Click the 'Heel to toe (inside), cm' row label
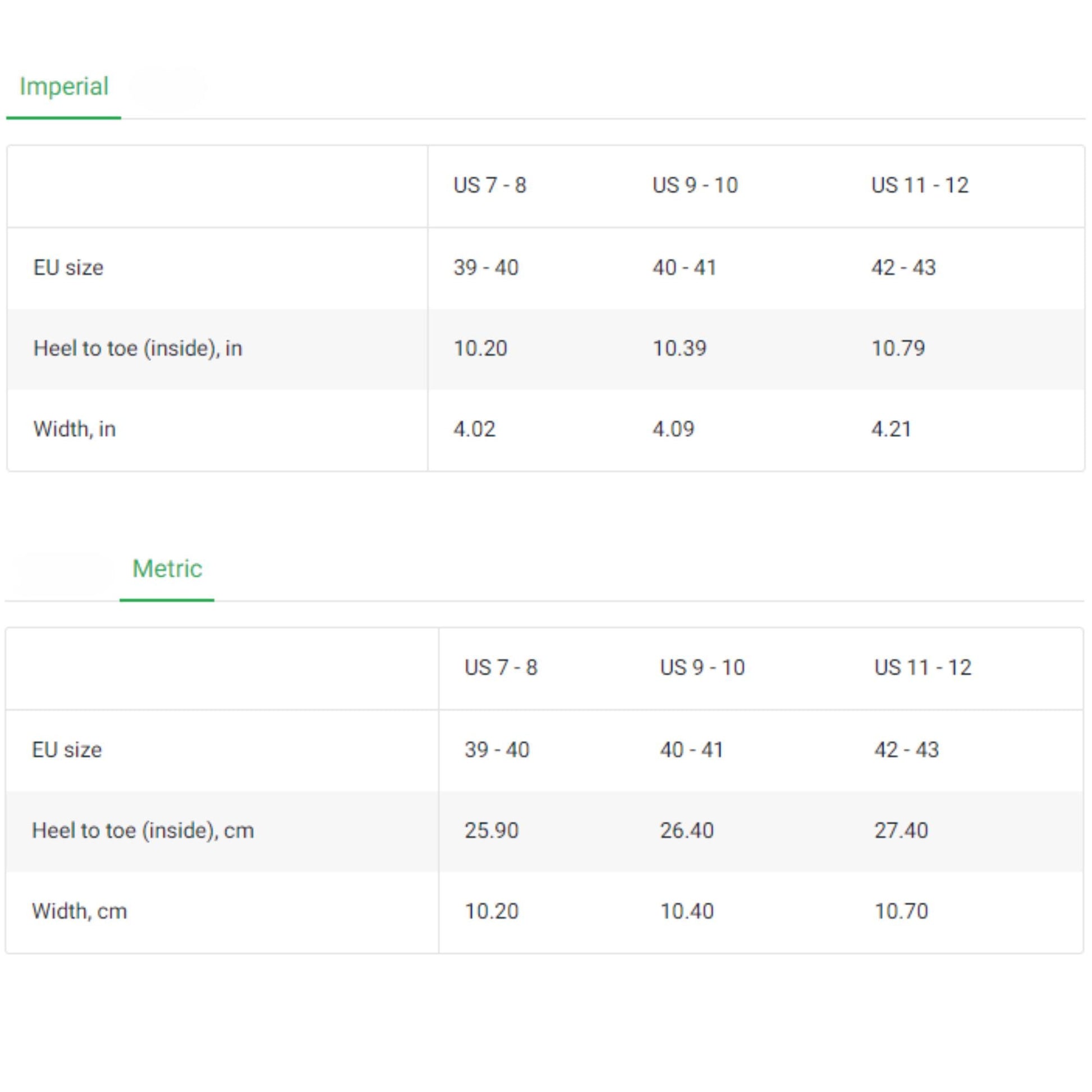Viewport: 1092px width, 1092px height. coord(143,831)
